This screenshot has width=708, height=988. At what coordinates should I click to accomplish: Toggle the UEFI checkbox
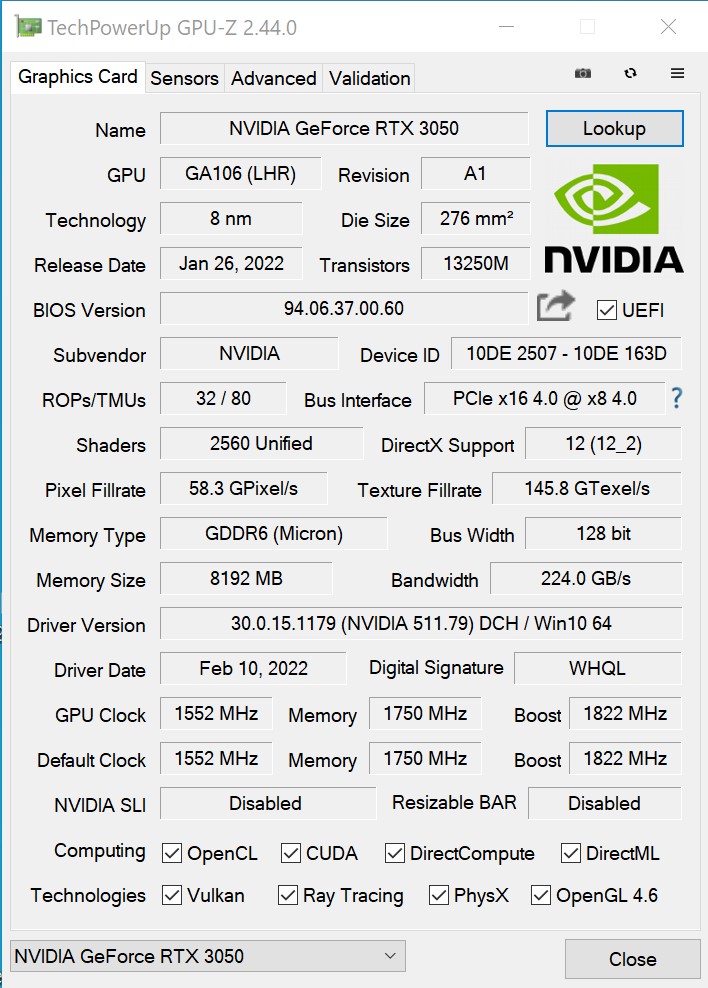[606, 310]
